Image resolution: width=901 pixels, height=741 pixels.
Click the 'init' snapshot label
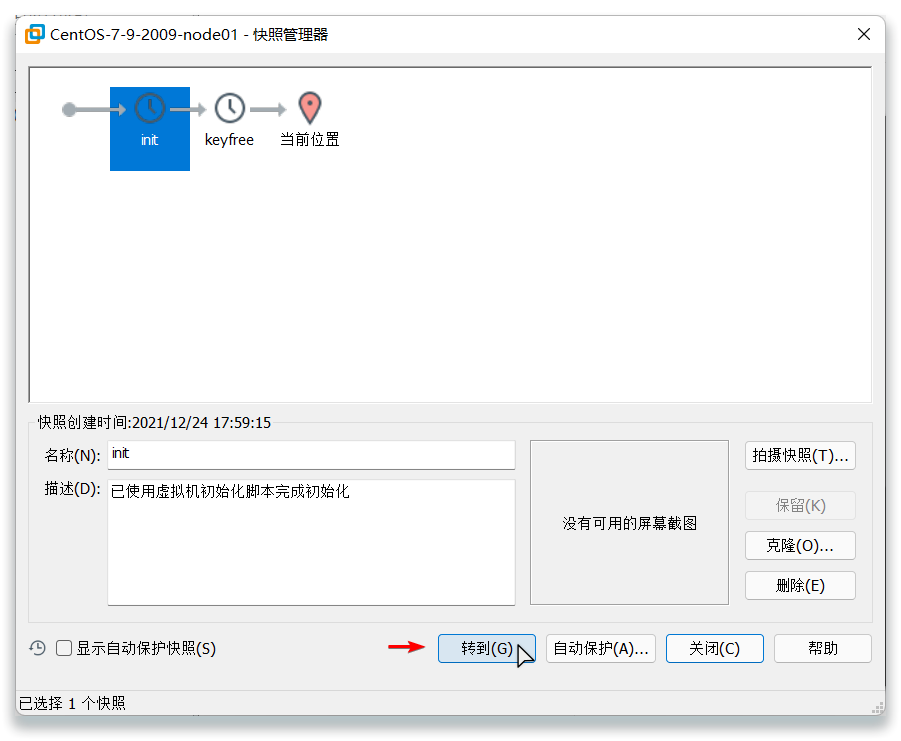click(x=149, y=140)
